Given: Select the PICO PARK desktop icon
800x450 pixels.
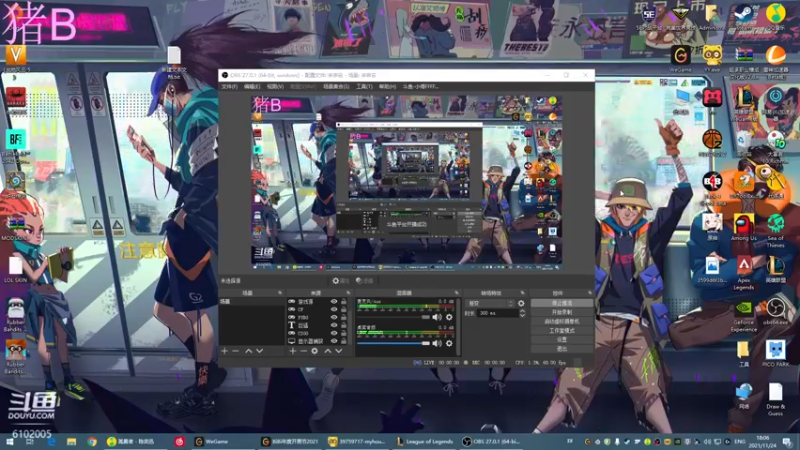Looking at the screenshot, I should point(776,354).
